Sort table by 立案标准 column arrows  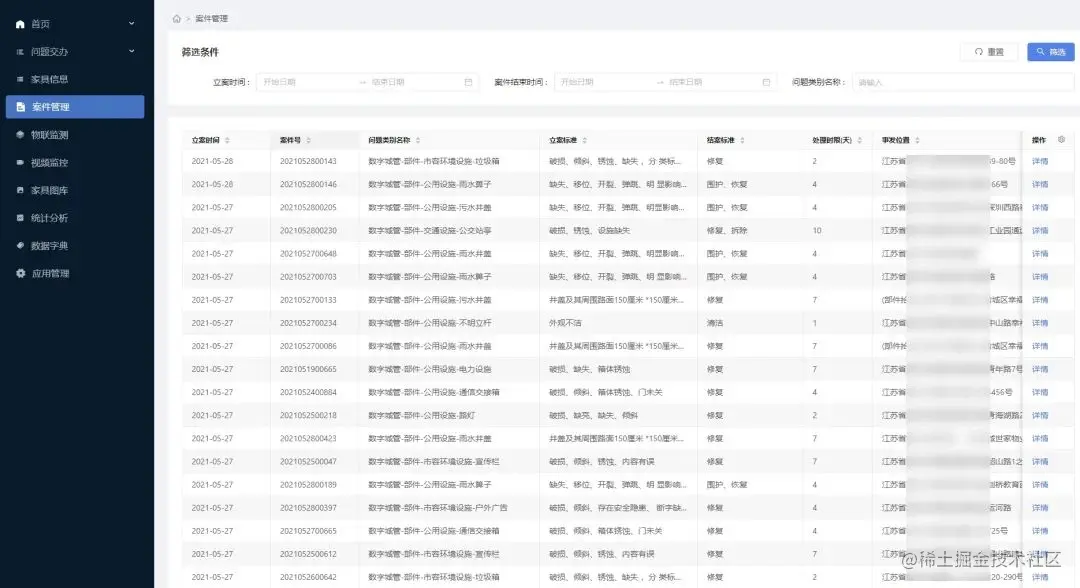[x=585, y=140]
